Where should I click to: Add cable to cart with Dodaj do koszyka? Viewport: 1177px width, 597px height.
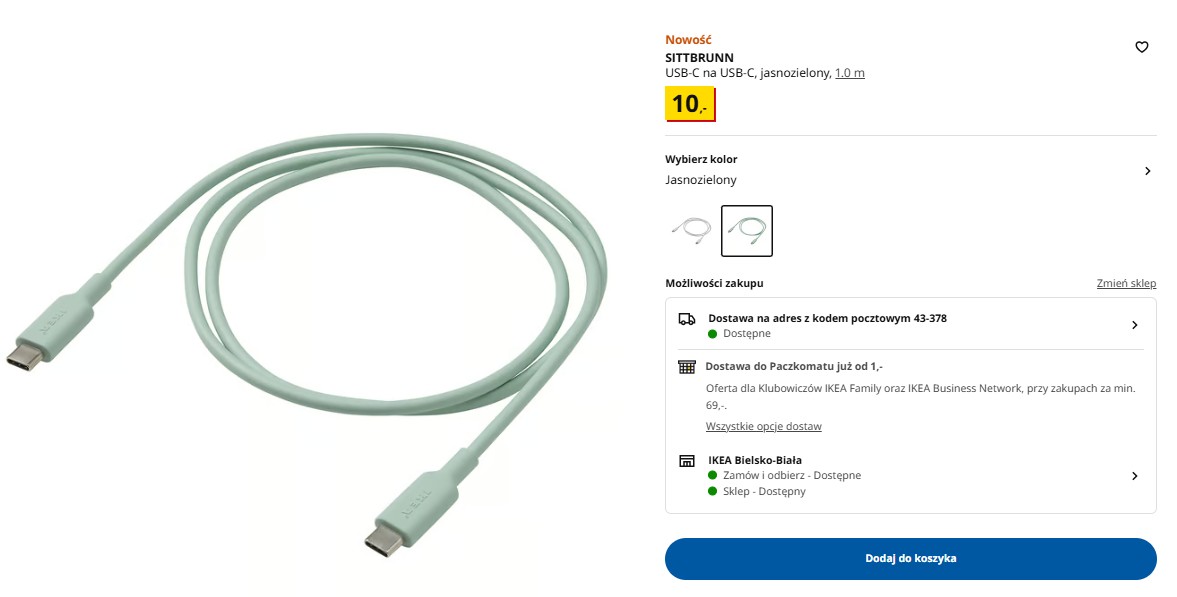pos(911,559)
